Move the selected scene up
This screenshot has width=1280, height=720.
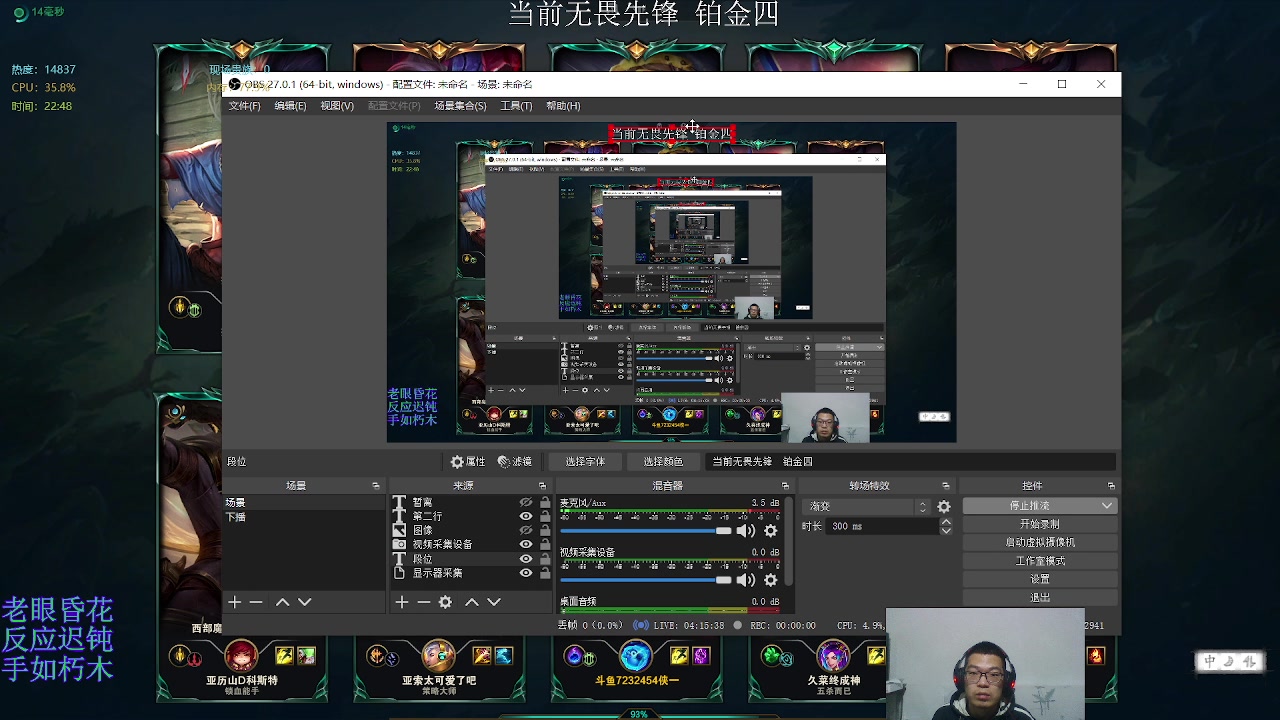point(282,602)
